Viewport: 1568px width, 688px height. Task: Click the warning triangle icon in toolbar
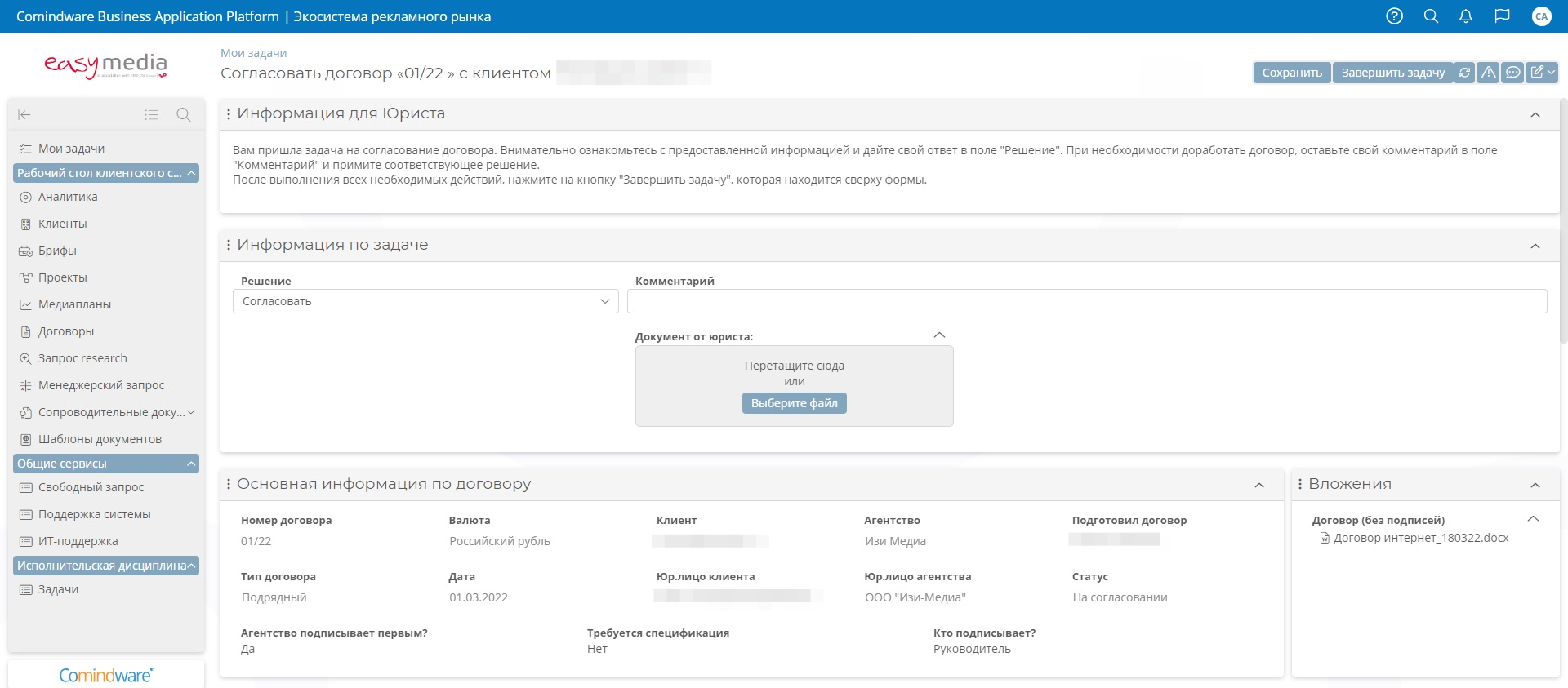pyautogui.click(x=1489, y=73)
